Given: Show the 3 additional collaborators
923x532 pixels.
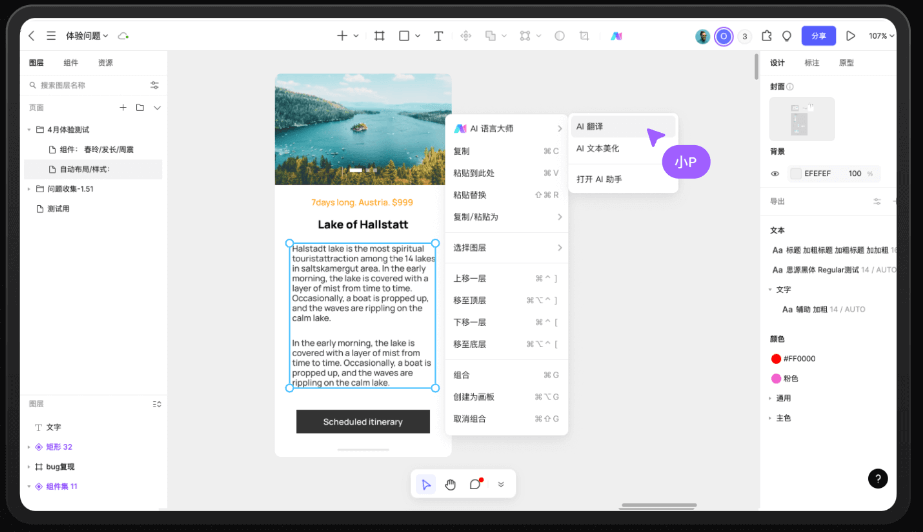Looking at the screenshot, I should 745,36.
